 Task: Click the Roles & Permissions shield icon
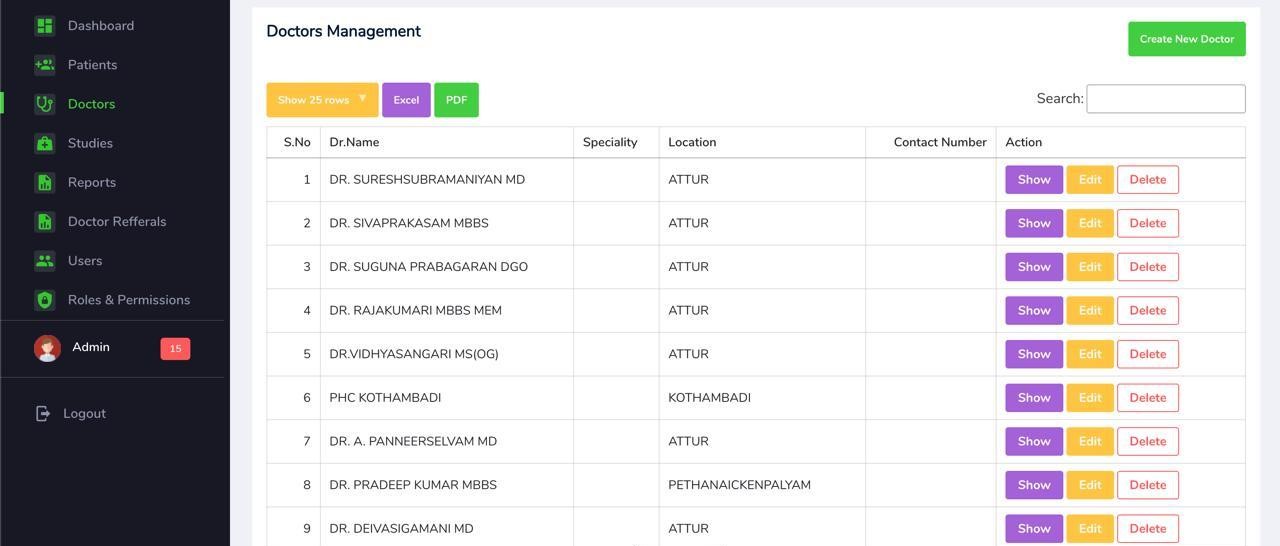pyautogui.click(x=44, y=300)
